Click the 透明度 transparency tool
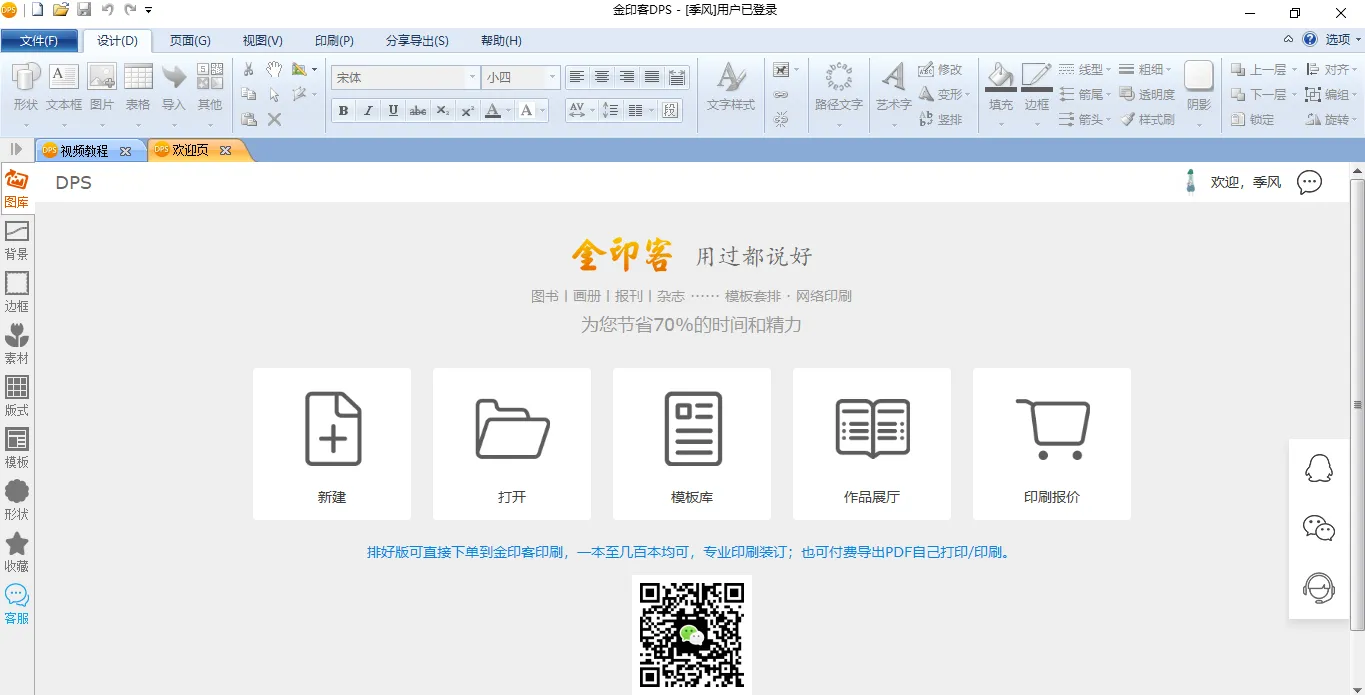The height and width of the screenshot is (695, 1365). point(1148,94)
